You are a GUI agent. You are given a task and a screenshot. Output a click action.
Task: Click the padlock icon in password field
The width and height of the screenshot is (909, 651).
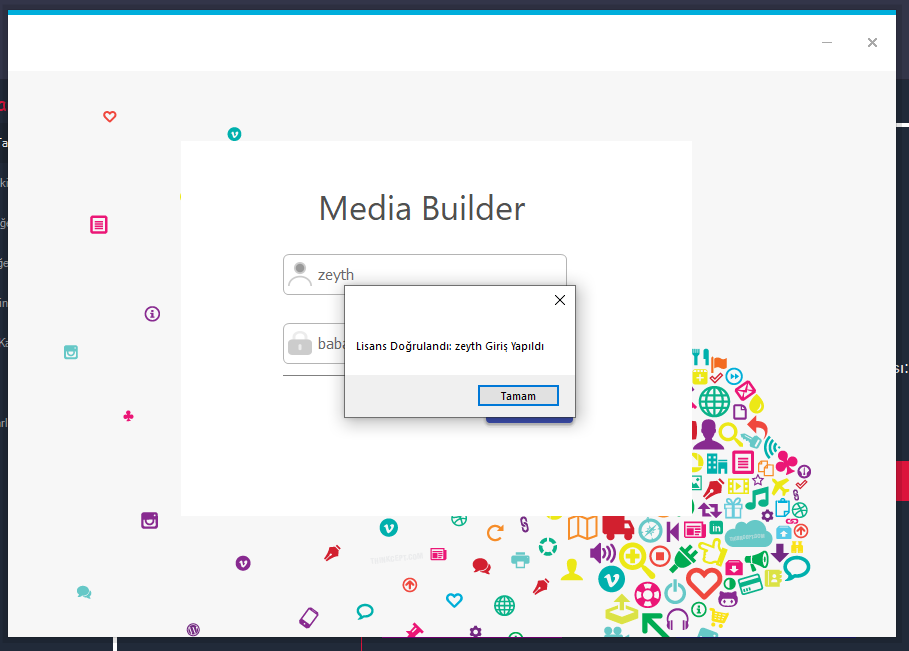(300, 343)
